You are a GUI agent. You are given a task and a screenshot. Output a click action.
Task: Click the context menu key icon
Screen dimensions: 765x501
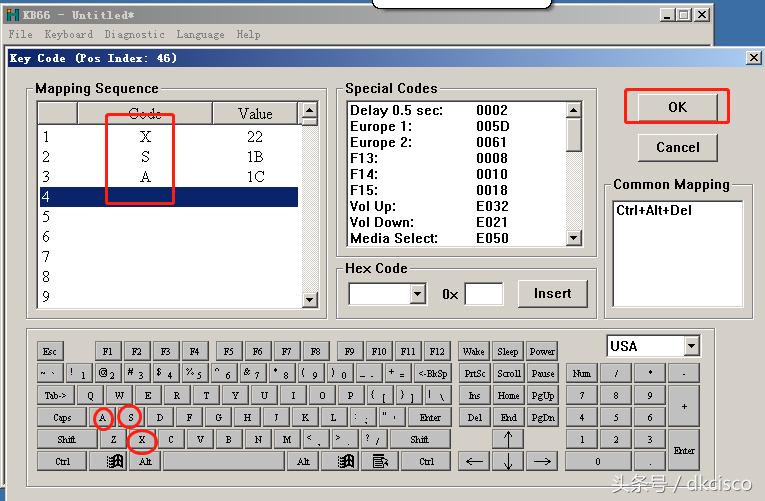coord(380,461)
